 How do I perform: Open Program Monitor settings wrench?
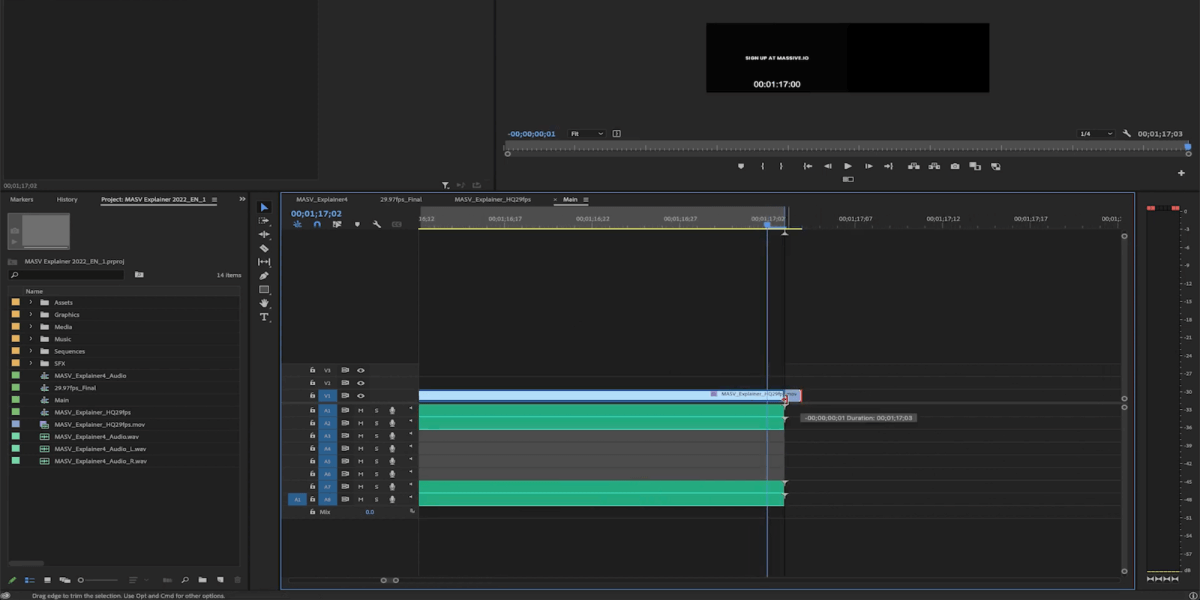[1127, 133]
